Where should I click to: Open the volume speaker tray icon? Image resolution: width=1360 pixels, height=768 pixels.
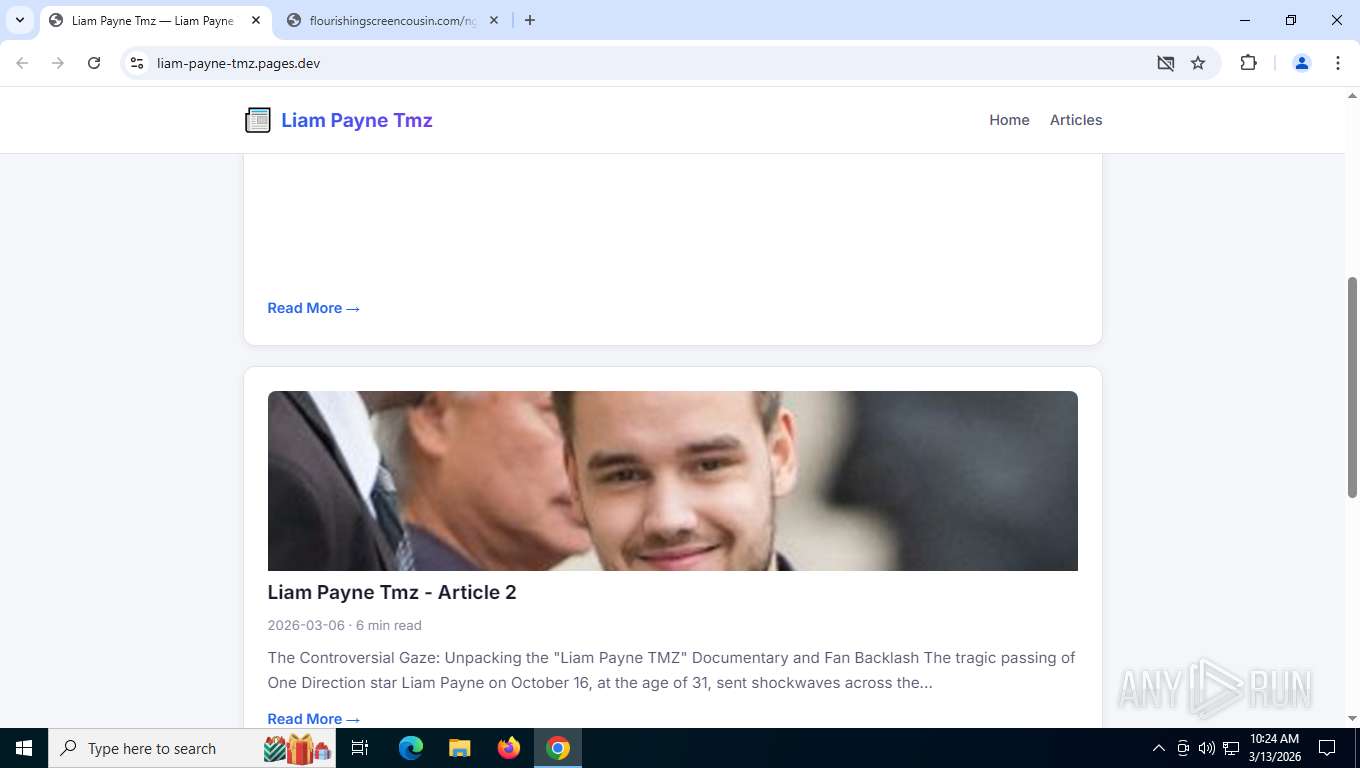(1207, 748)
